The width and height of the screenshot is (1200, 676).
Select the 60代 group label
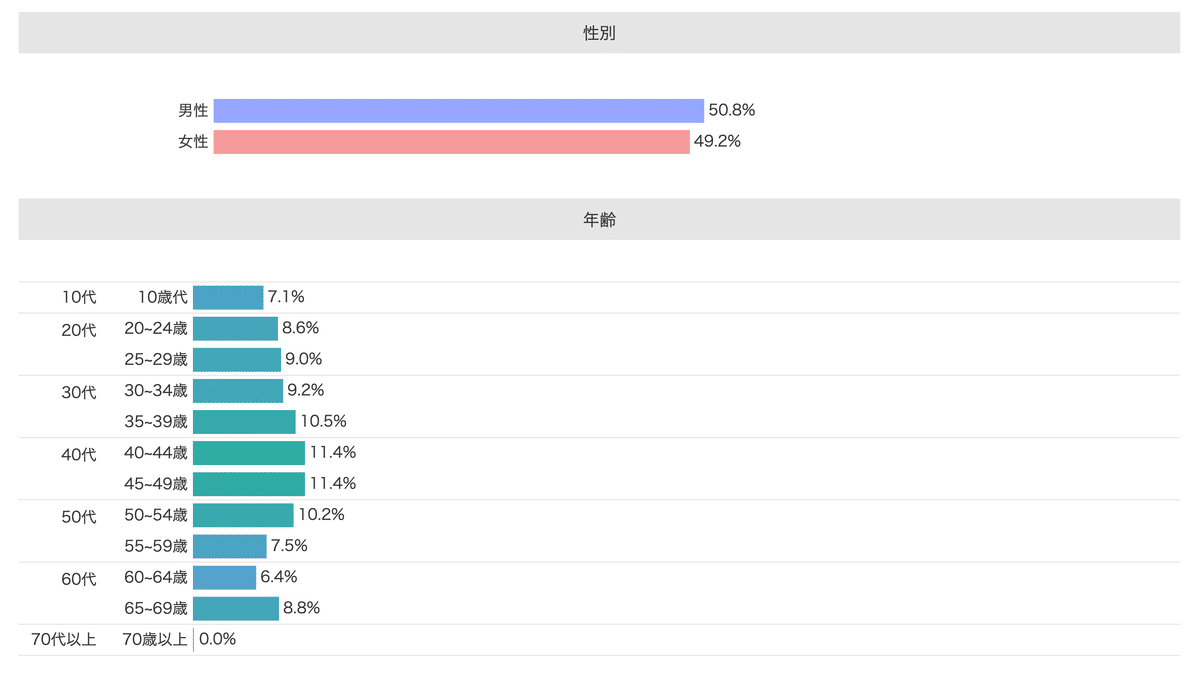[79, 579]
